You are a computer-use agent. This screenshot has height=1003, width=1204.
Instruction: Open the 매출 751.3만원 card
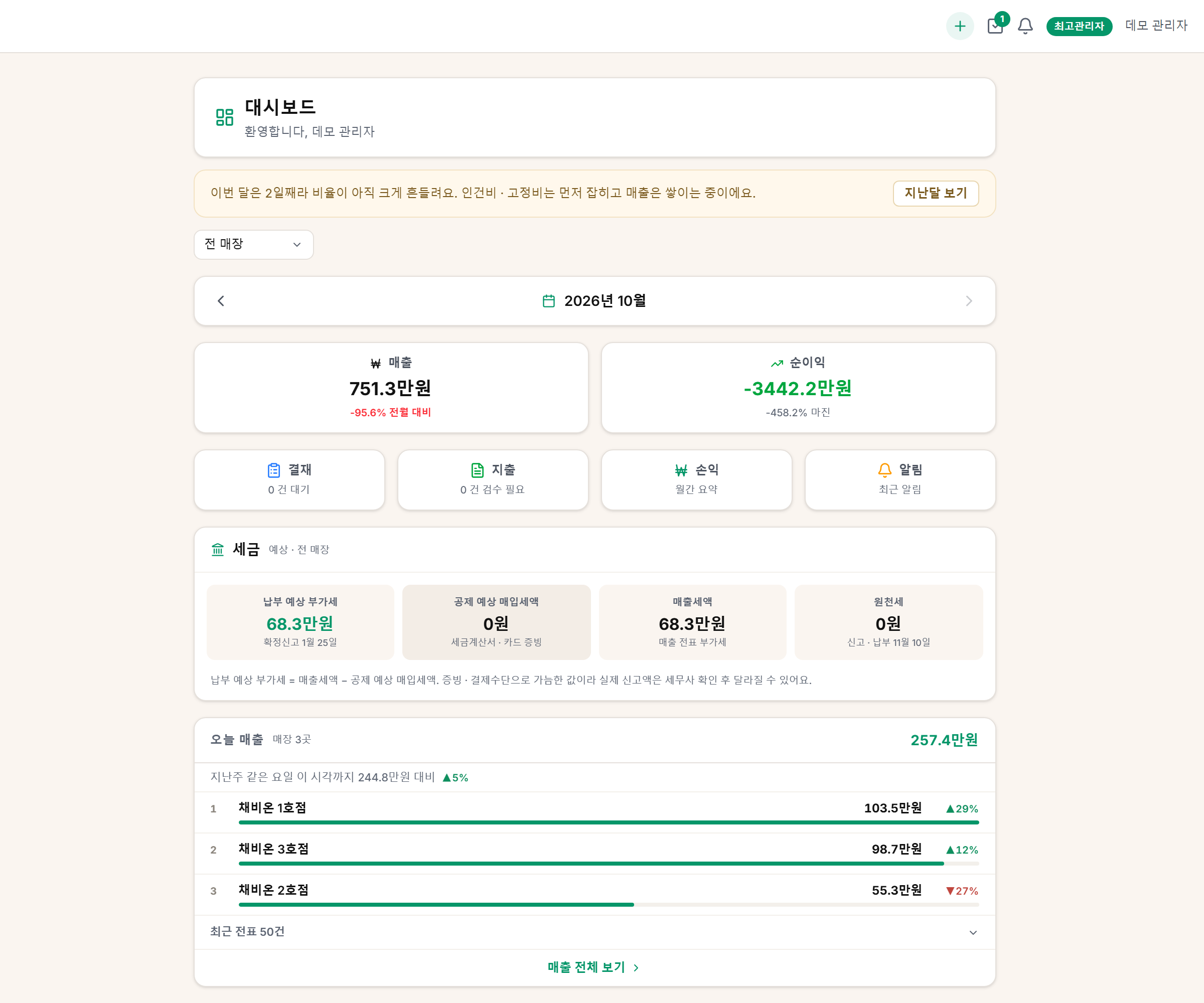coord(391,388)
